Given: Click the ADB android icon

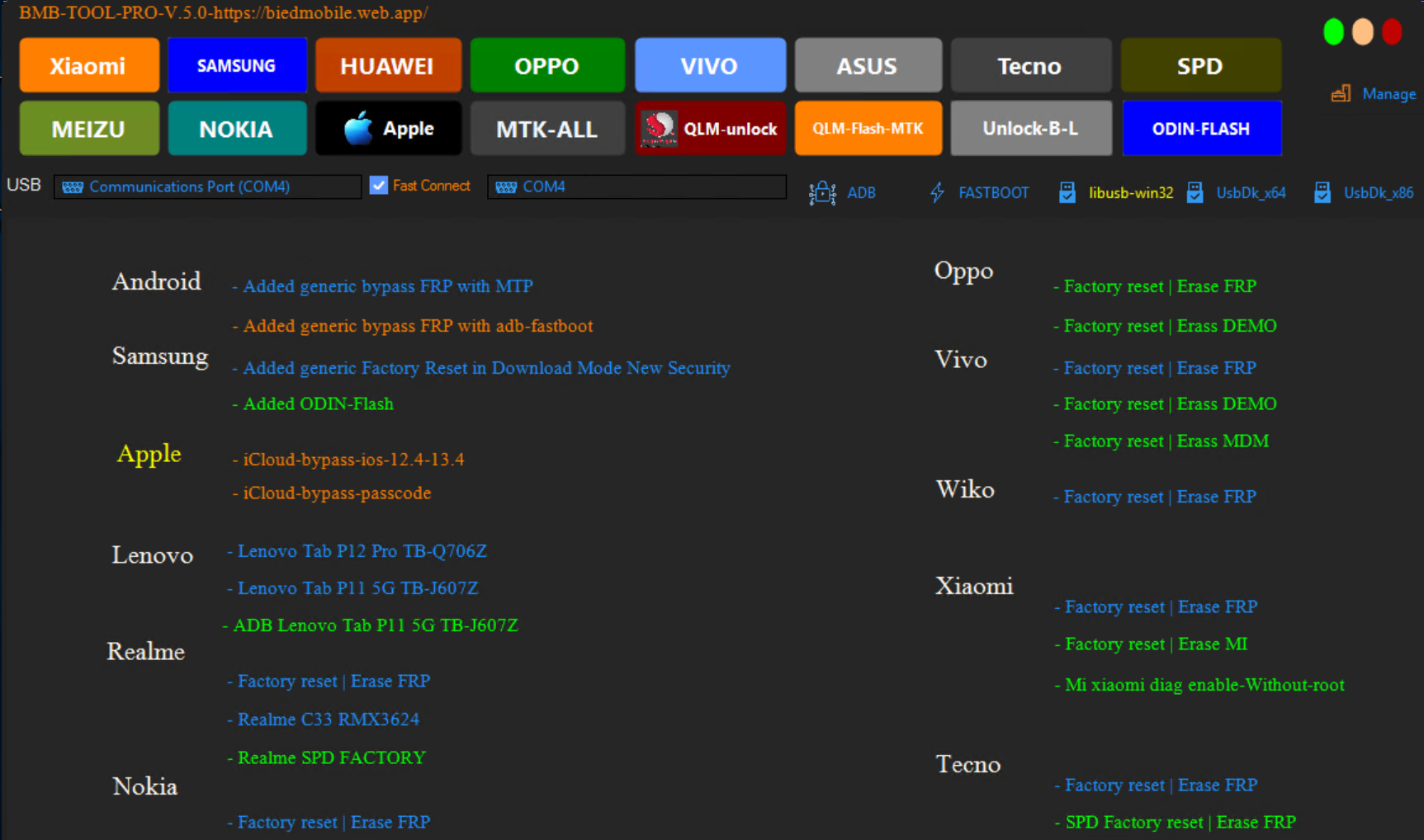Looking at the screenshot, I should [822, 193].
